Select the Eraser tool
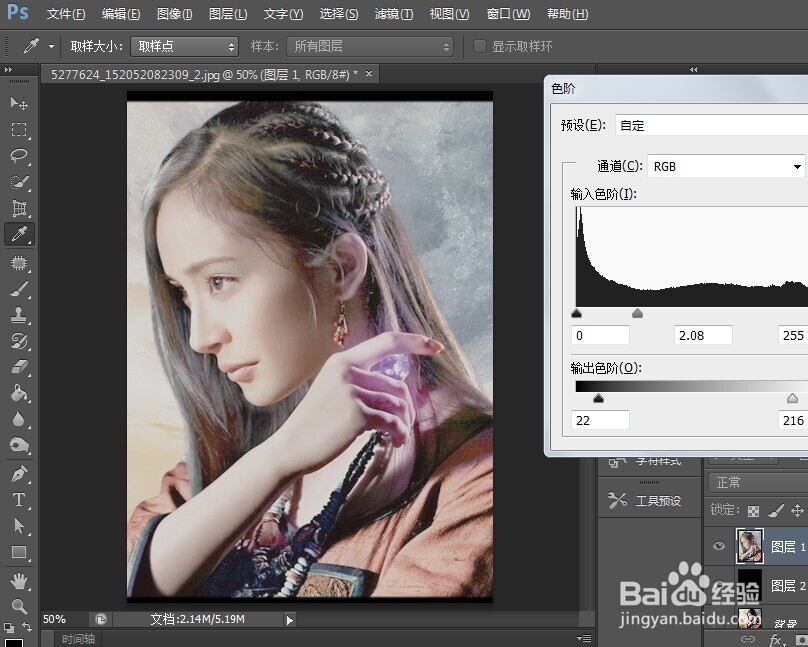Screen dimensions: 808x647 point(19,367)
